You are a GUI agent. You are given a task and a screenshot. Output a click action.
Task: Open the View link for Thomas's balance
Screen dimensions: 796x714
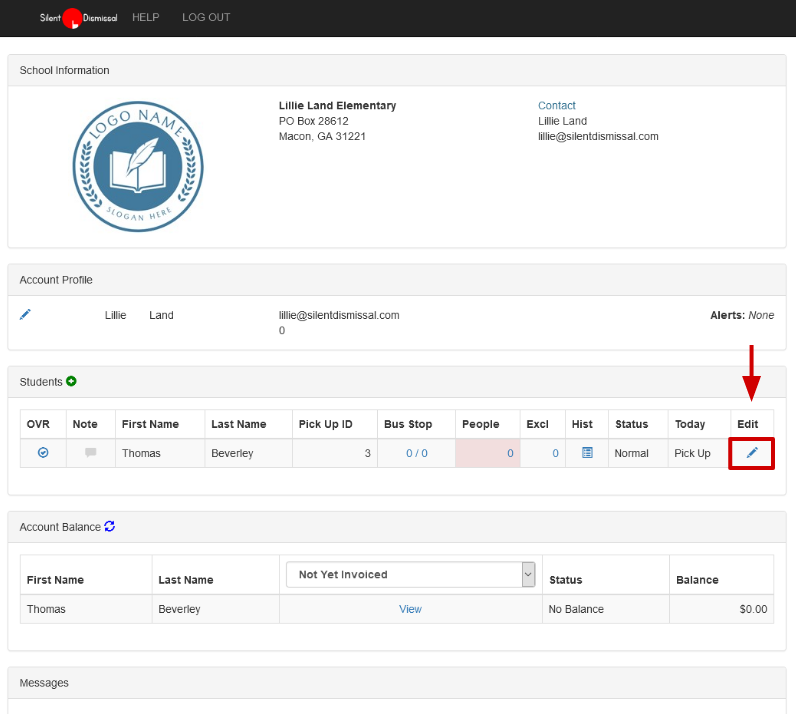click(410, 609)
